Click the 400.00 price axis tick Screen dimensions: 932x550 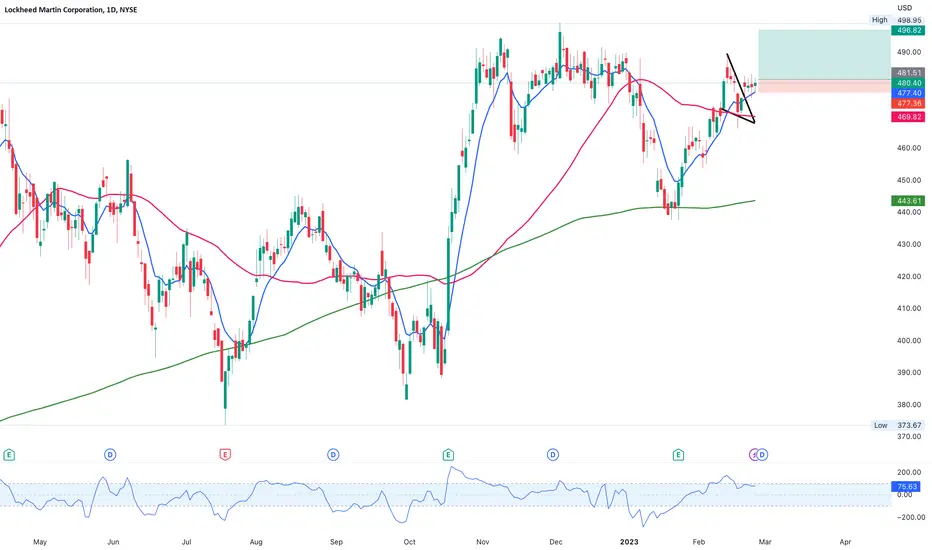(x=909, y=341)
